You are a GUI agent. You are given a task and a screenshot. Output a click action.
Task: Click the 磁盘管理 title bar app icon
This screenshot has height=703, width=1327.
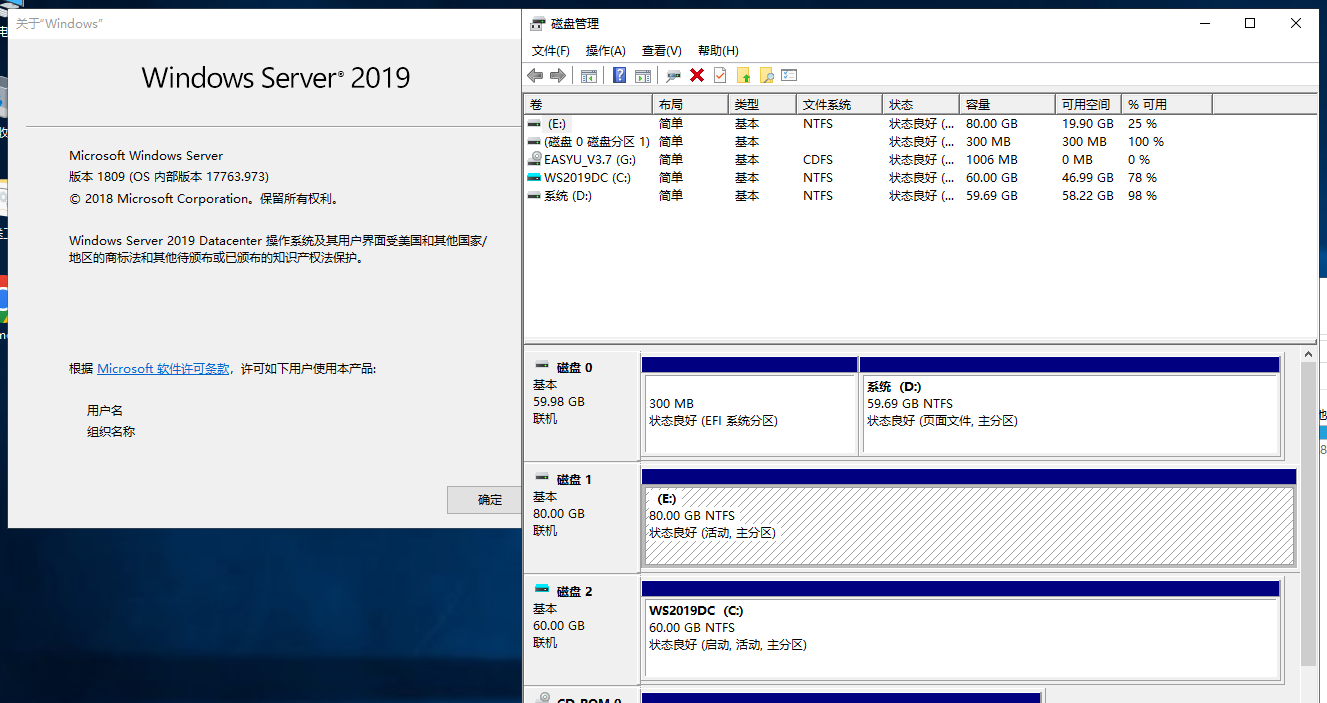(538, 24)
